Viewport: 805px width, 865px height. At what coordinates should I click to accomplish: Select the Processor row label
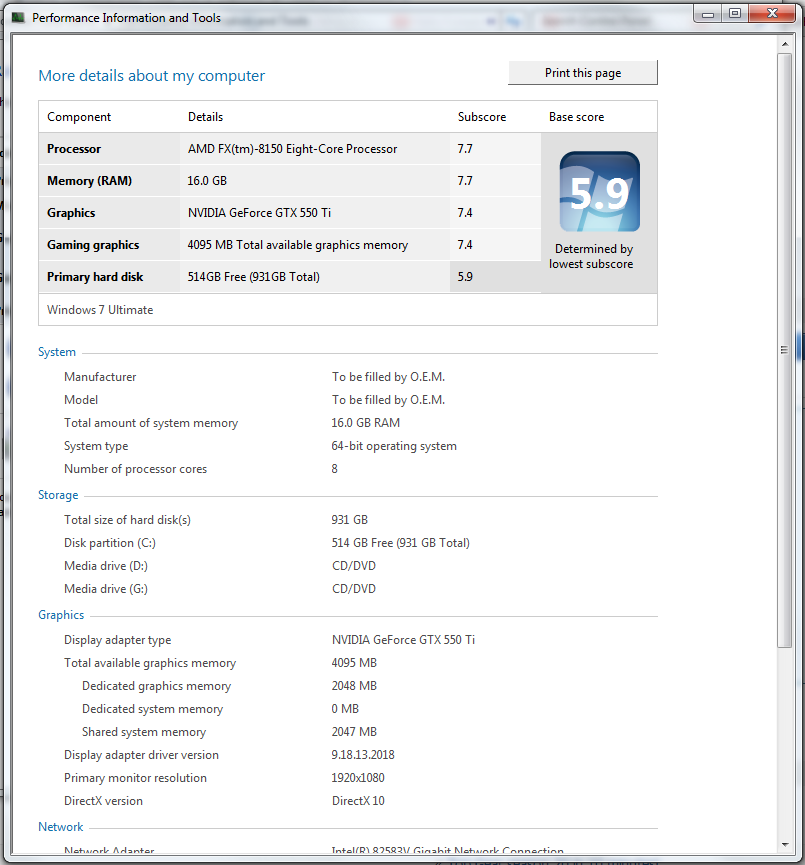tap(74, 149)
